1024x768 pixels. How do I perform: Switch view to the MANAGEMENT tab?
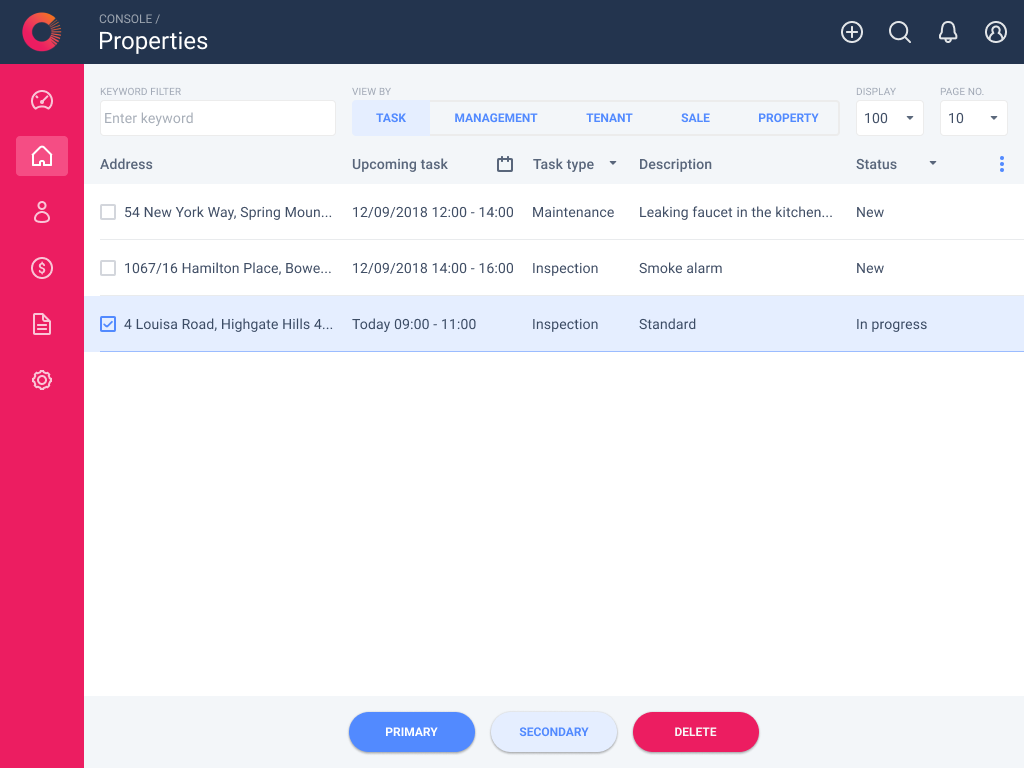[496, 118]
